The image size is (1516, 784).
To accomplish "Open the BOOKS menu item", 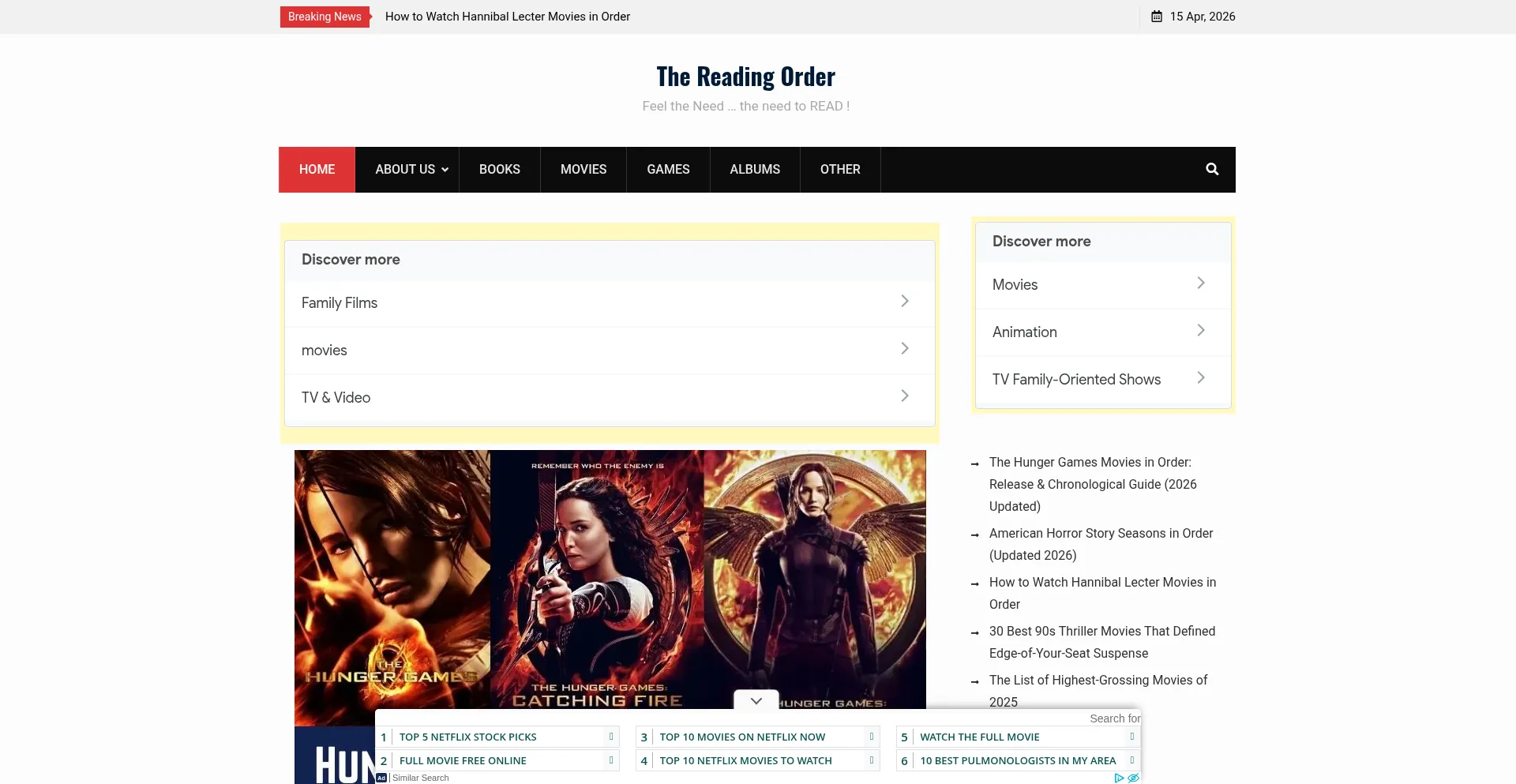I will pos(500,169).
